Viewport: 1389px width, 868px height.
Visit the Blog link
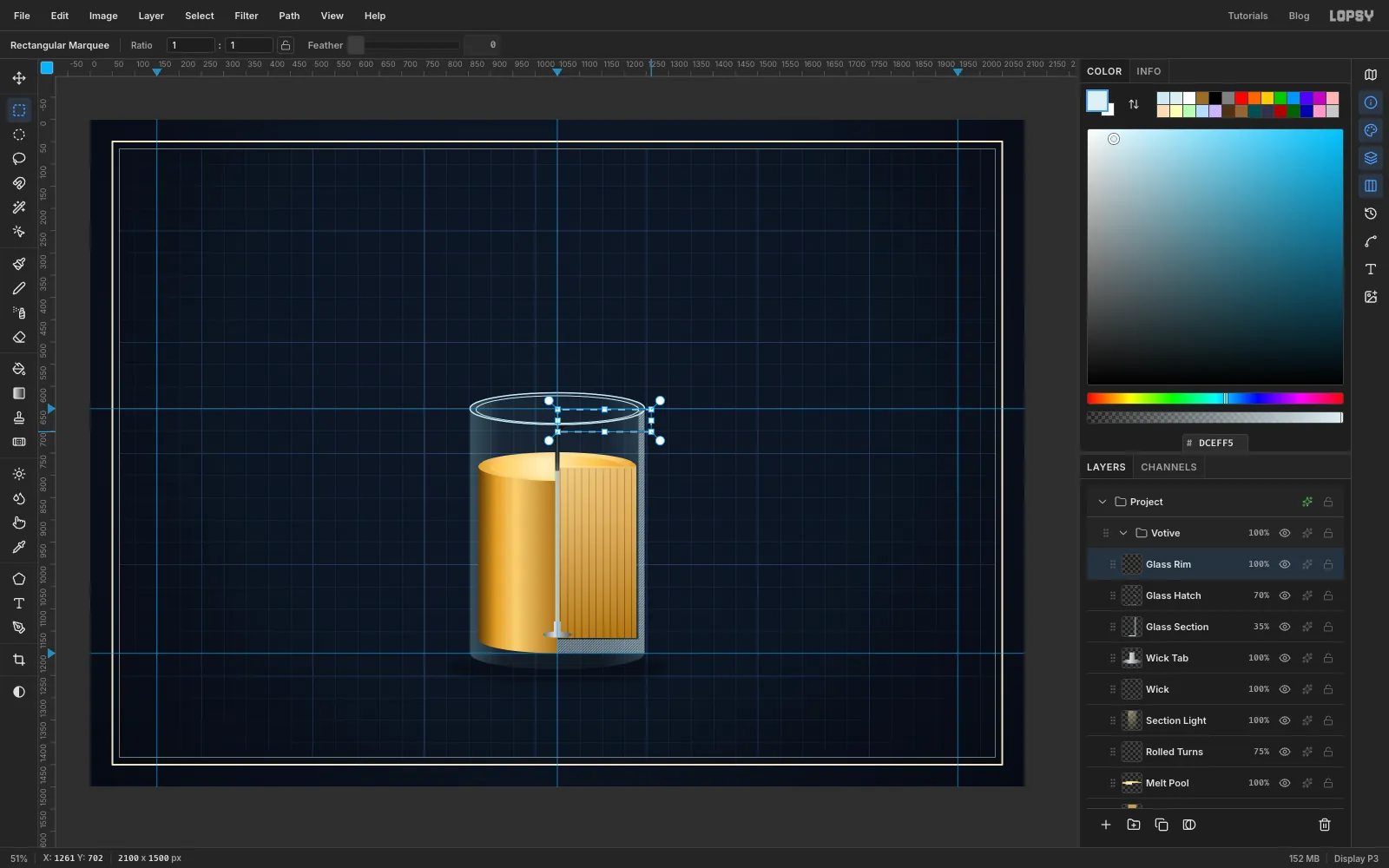[x=1299, y=16]
